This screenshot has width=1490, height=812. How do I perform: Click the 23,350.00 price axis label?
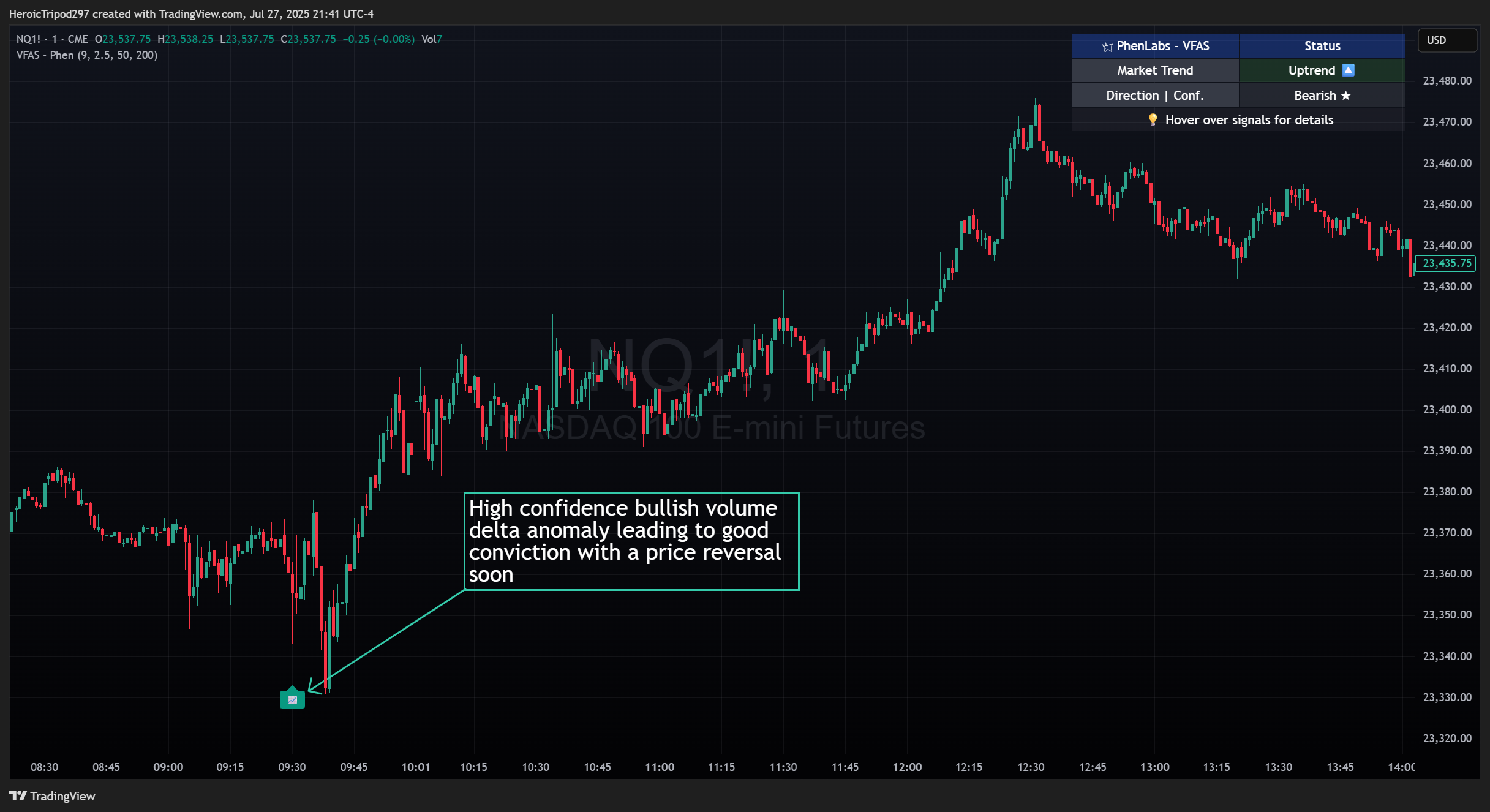(x=1447, y=614)
